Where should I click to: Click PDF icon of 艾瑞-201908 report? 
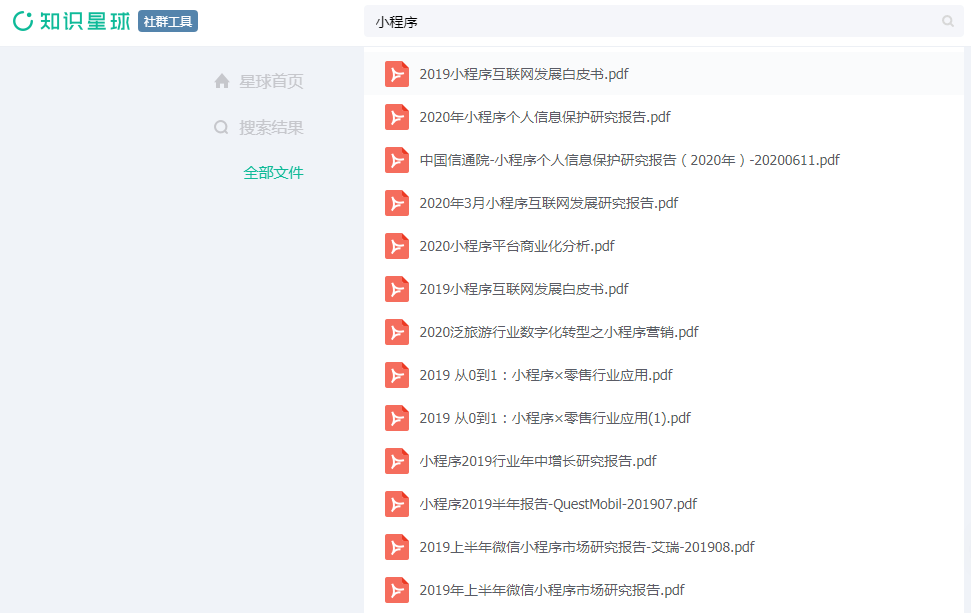[397, 547]
